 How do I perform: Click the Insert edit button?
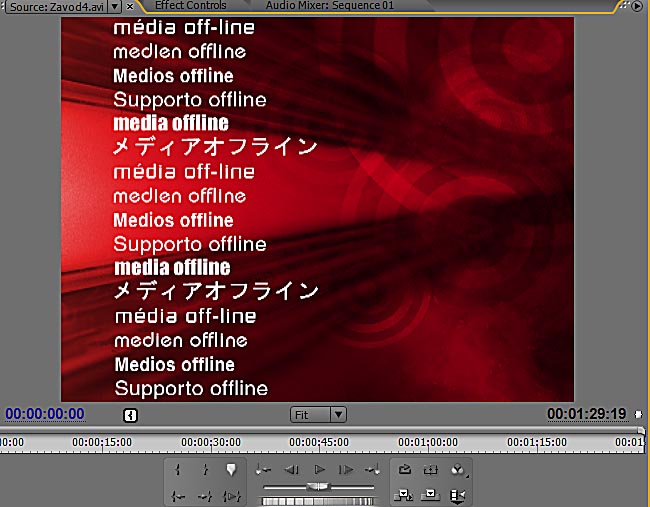click(404, 495)
